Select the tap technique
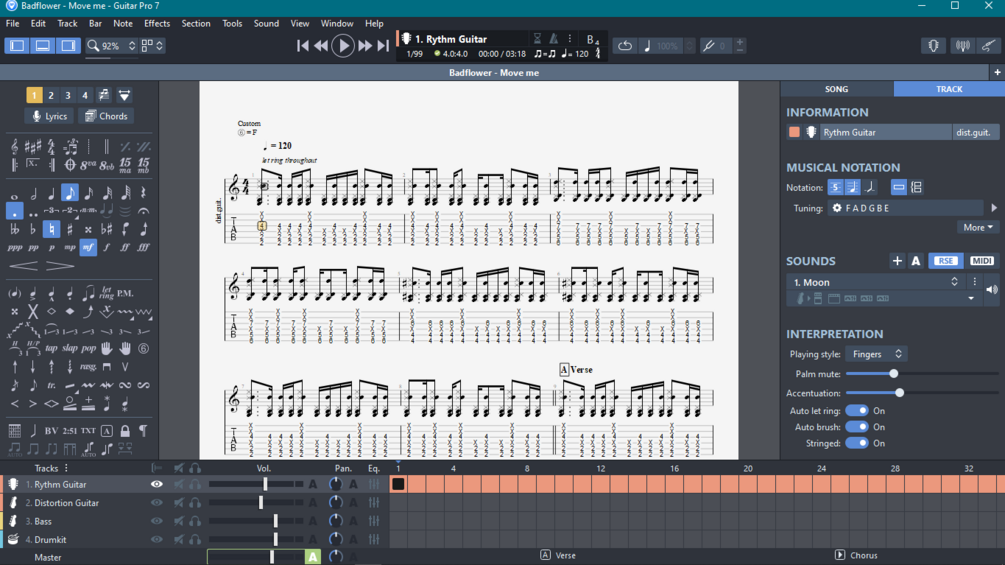The width and height of the screenshot is (1005, 565). tap(51, 348)
